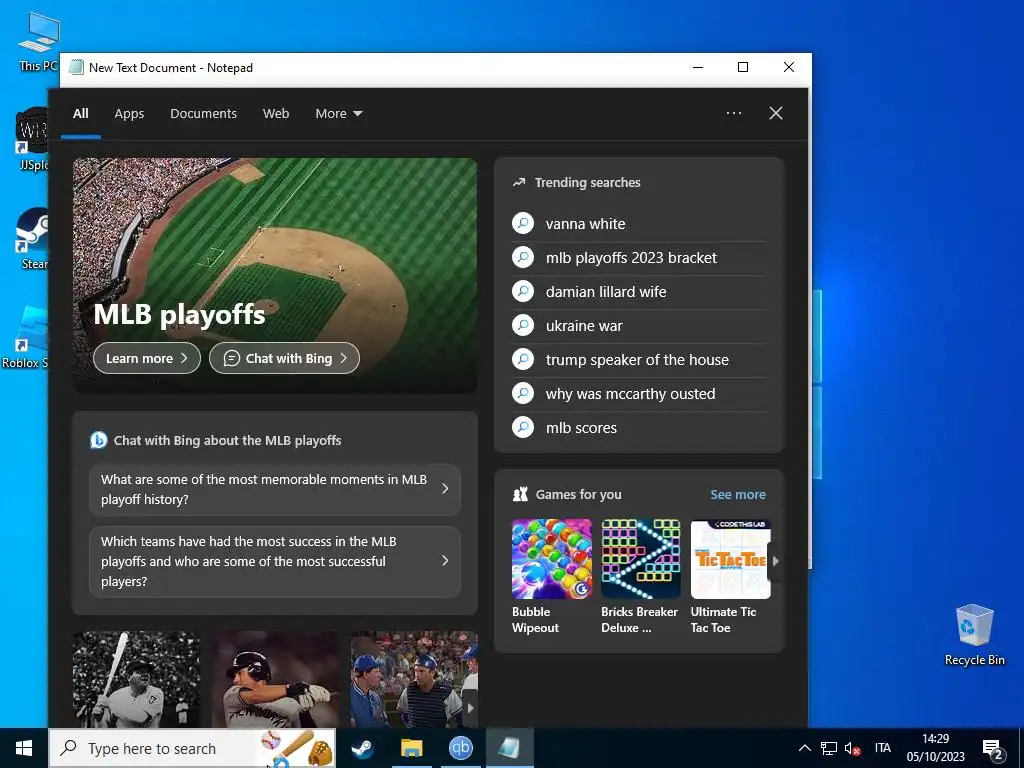Click the Windows Start button
Screen dimensions: 1024x768
[24, 748]
